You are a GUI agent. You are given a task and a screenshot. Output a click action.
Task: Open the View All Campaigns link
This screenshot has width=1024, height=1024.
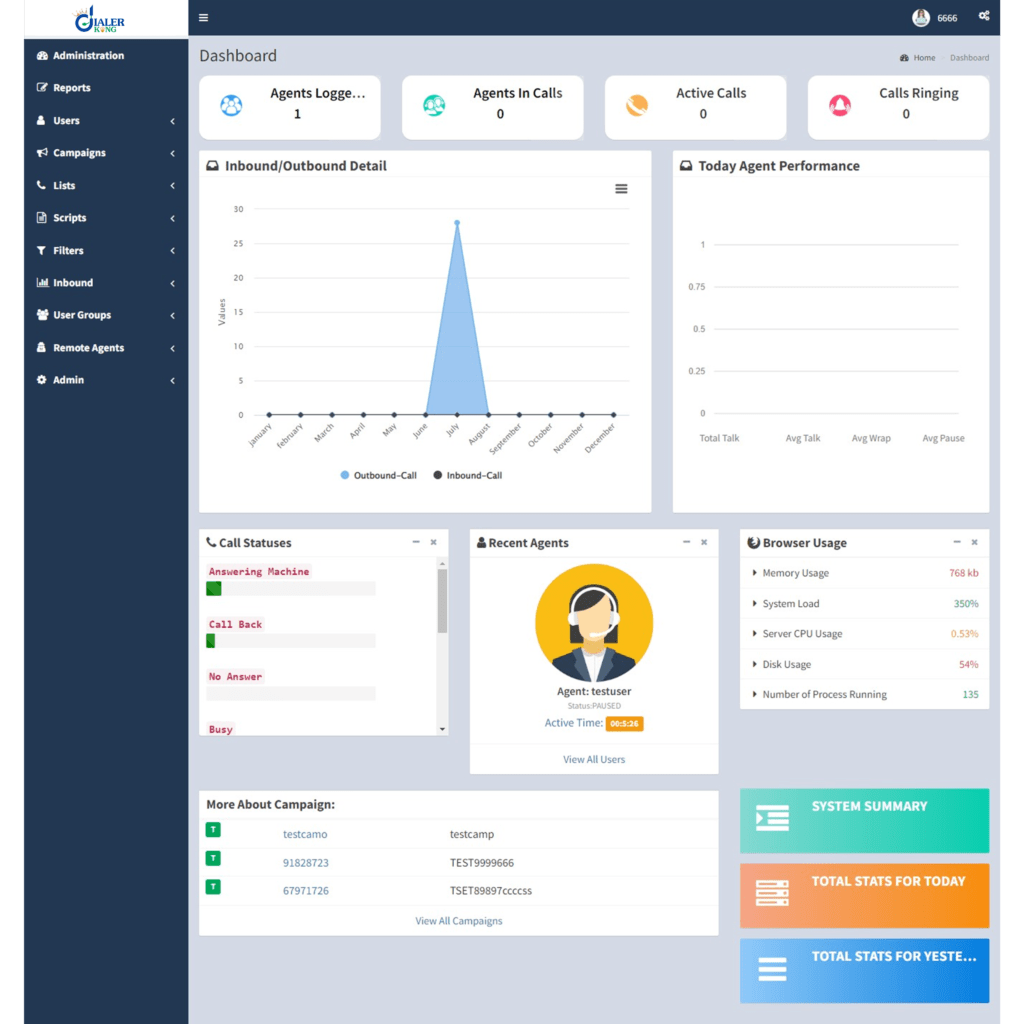458,921
